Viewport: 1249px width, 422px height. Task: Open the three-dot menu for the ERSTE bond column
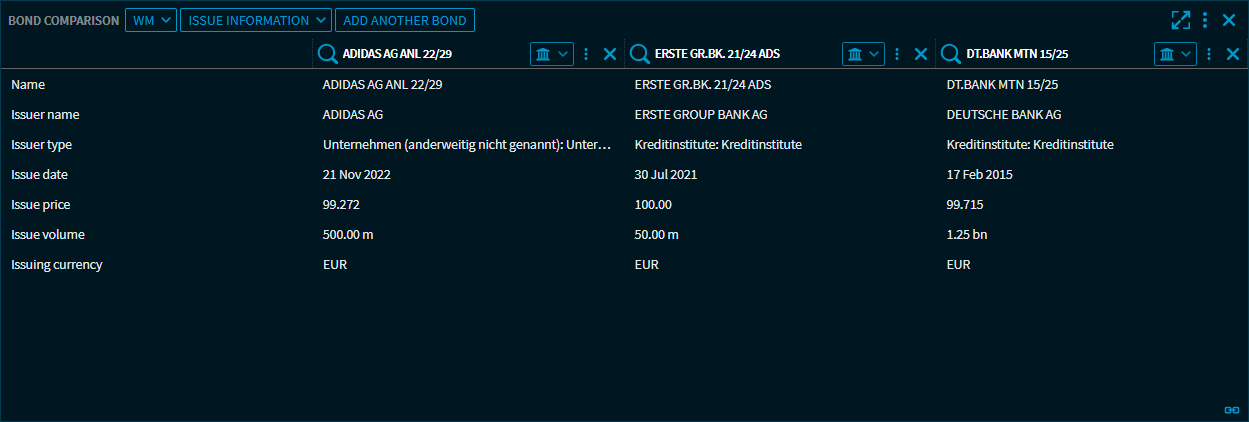point(898,54)
